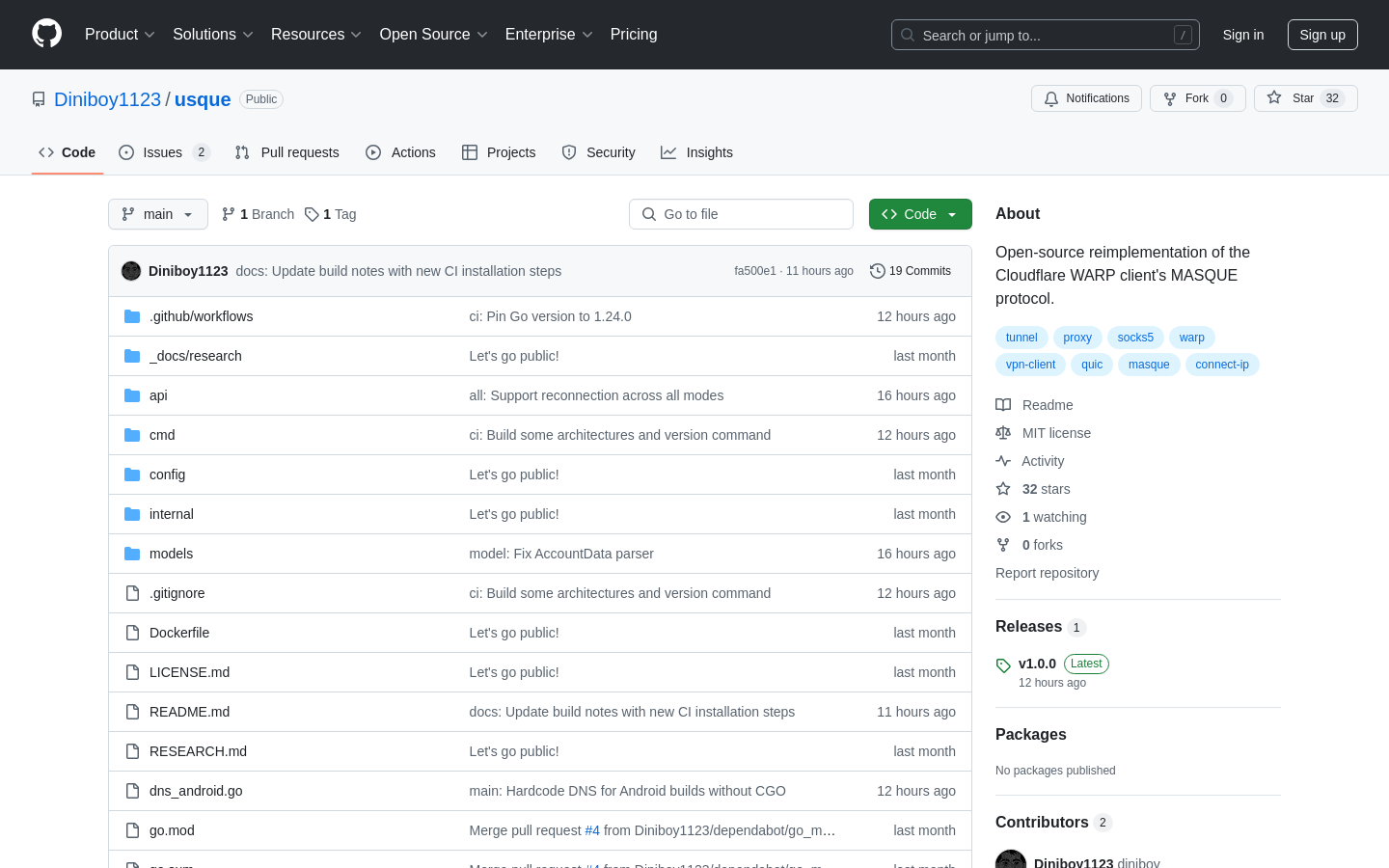Open the green Code dropdown button
This screenshot has width=1389, height=868.
click(920, 214)
